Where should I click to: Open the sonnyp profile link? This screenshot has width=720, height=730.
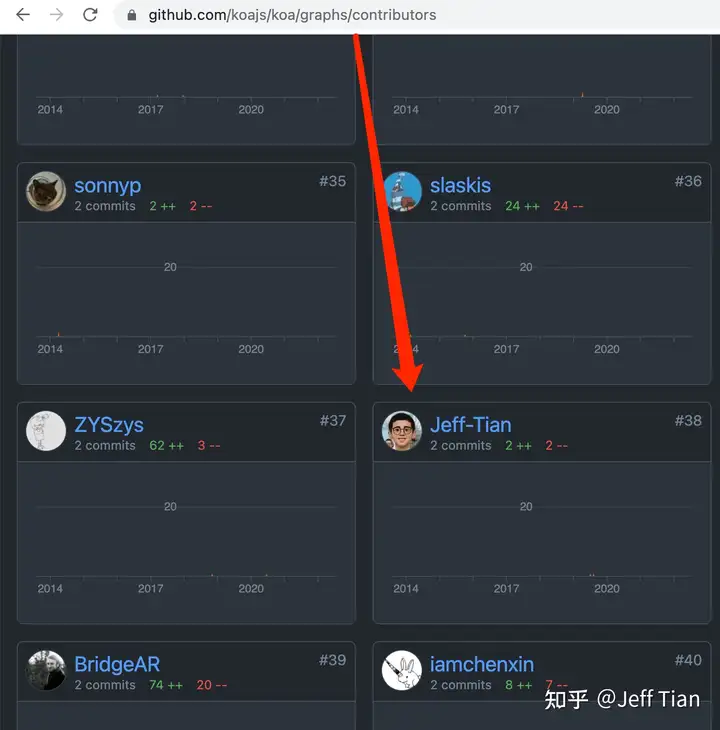[x=108, y=186]
